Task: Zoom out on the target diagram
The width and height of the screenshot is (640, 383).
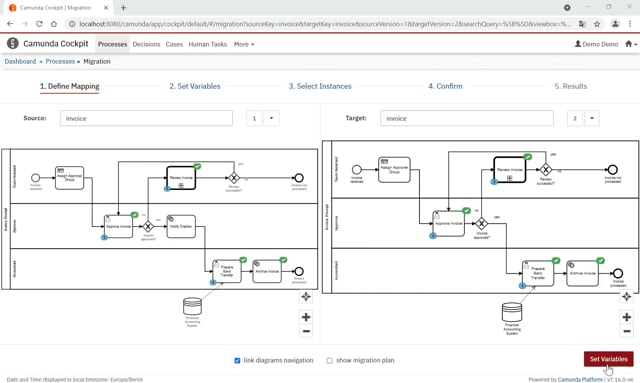Action: point(627,331)
